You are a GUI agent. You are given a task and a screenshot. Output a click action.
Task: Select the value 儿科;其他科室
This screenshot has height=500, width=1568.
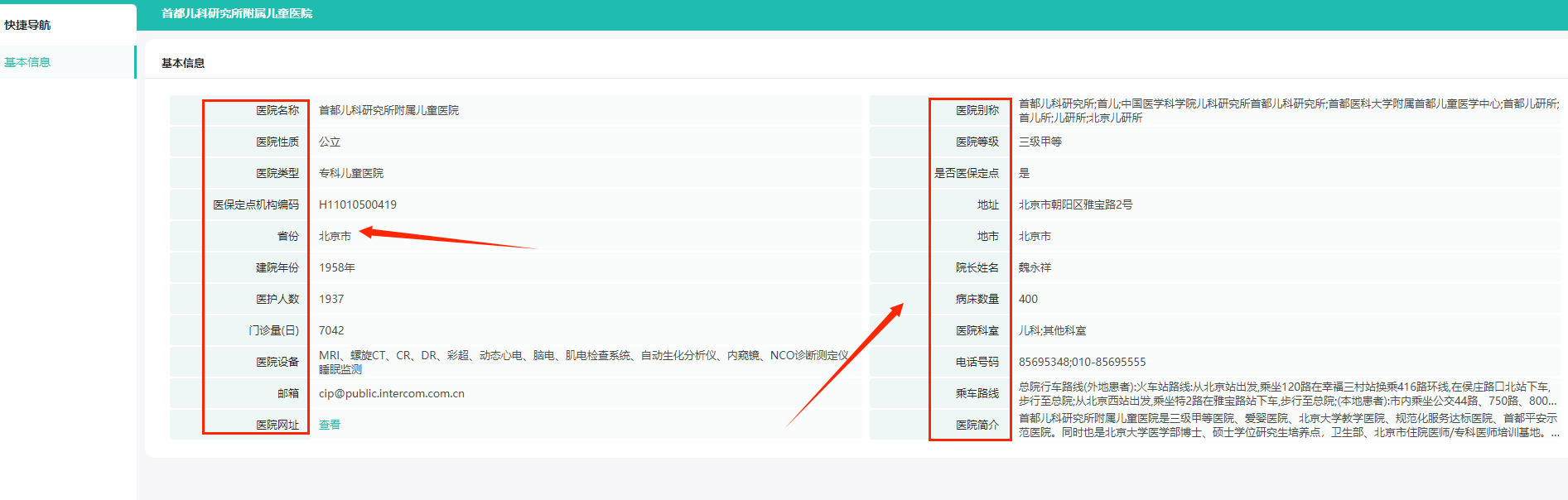(1052, 330)
